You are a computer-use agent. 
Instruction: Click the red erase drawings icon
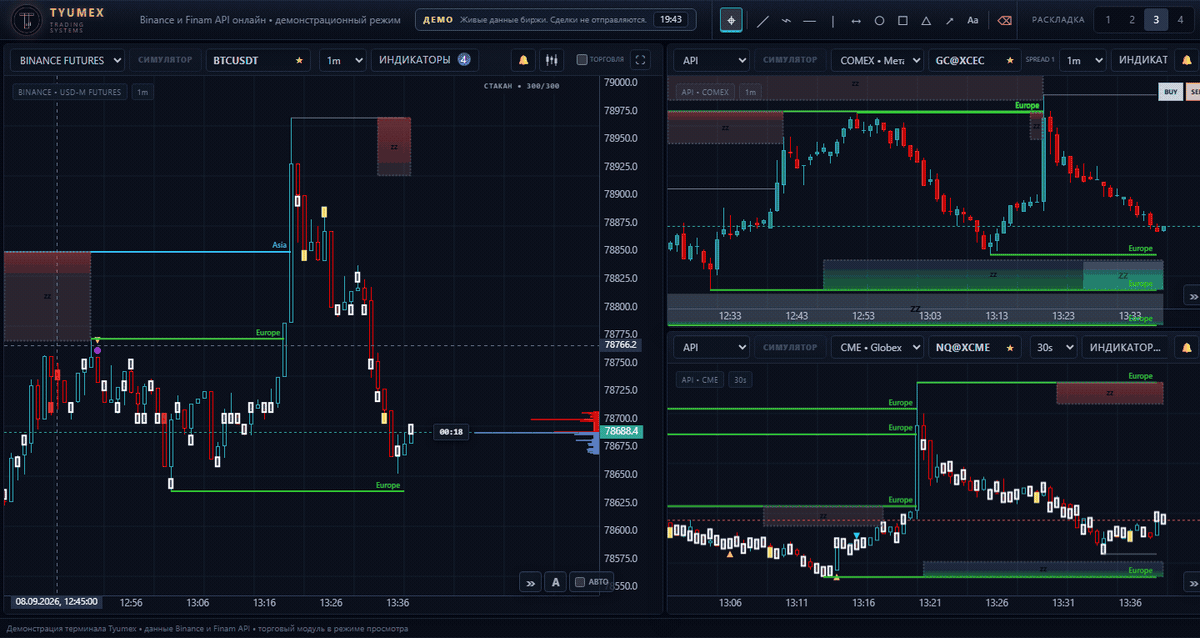click(1004, 20)
